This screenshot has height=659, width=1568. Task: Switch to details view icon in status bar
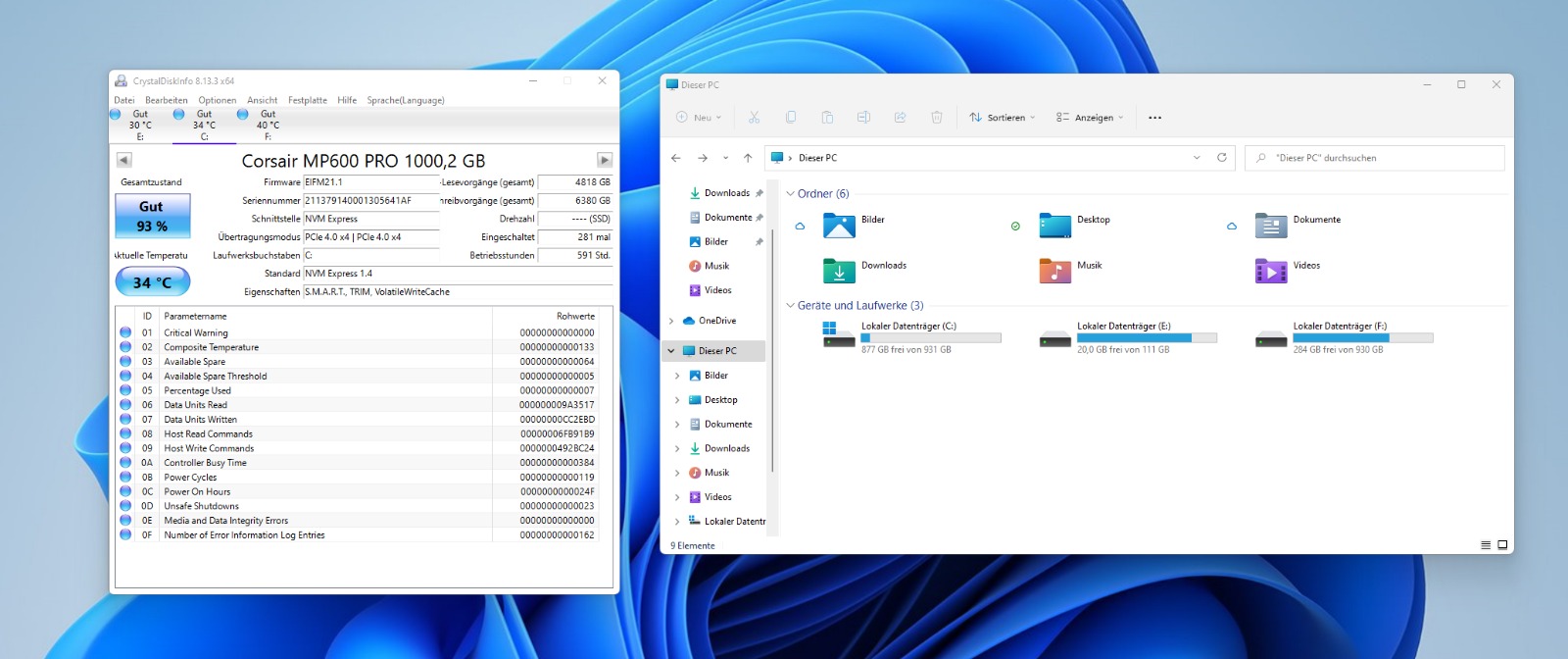click(1486, 545)
